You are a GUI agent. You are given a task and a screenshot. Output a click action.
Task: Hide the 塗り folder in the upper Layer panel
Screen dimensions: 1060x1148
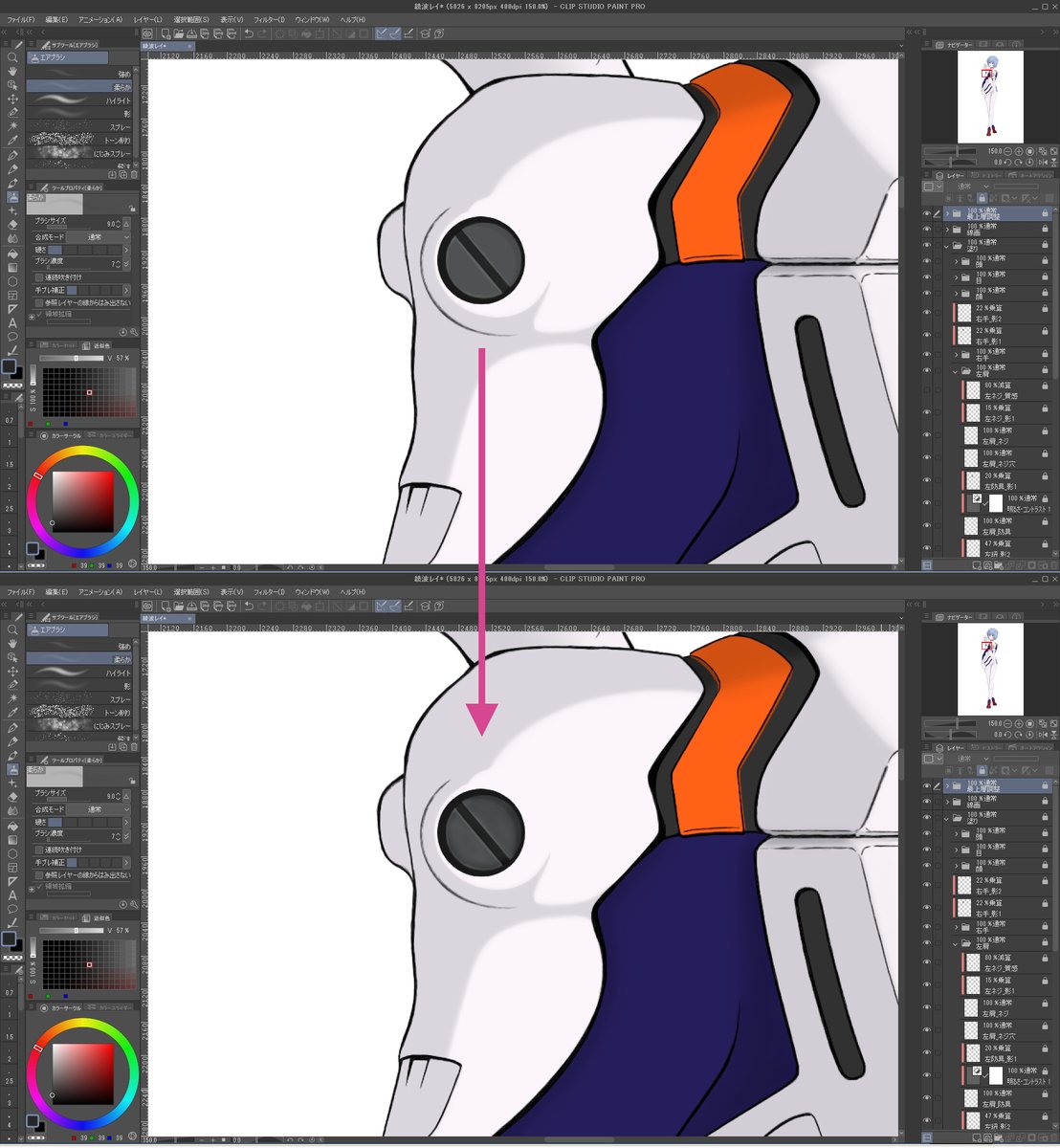[x=927, y=245]
